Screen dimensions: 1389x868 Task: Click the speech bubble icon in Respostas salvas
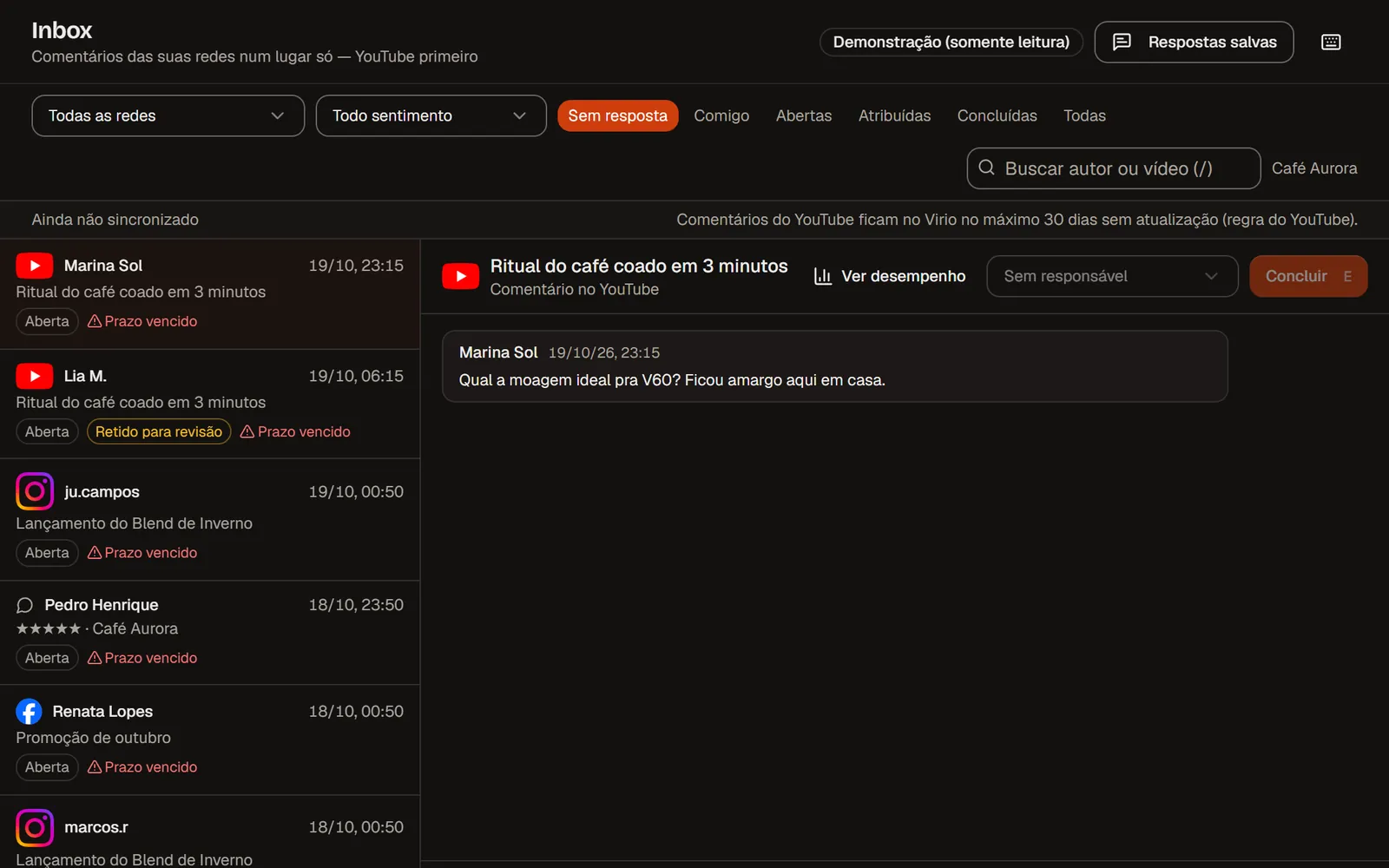click(1122, 42)
